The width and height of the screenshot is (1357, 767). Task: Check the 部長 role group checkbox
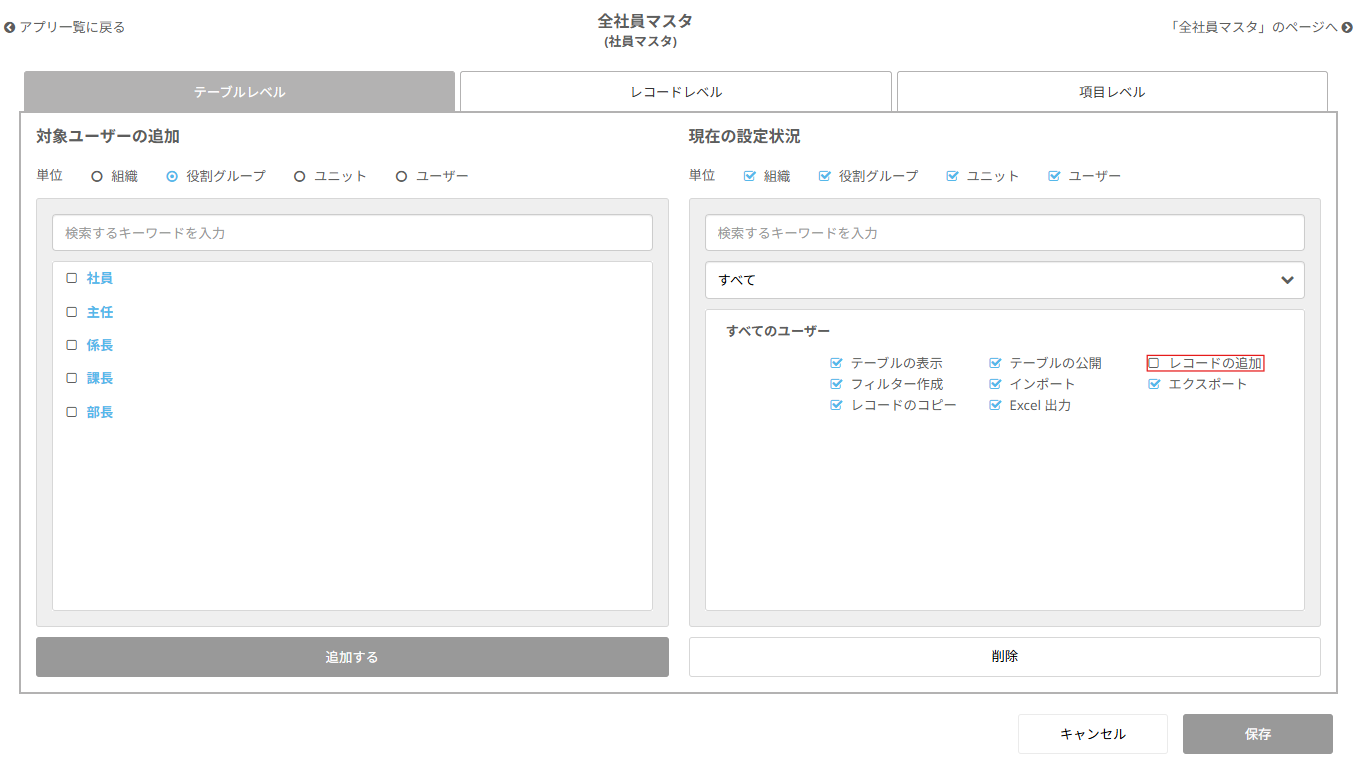[x=72, y=412]
